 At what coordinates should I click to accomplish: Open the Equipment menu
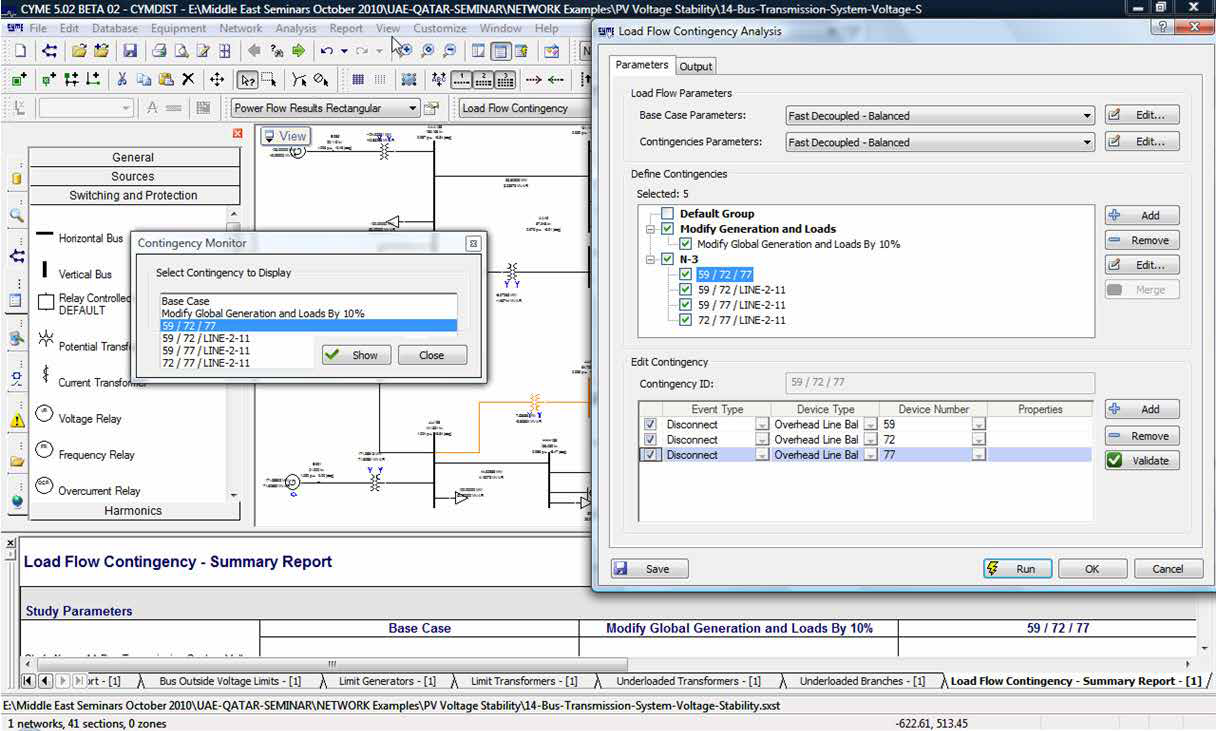[178, 28]
